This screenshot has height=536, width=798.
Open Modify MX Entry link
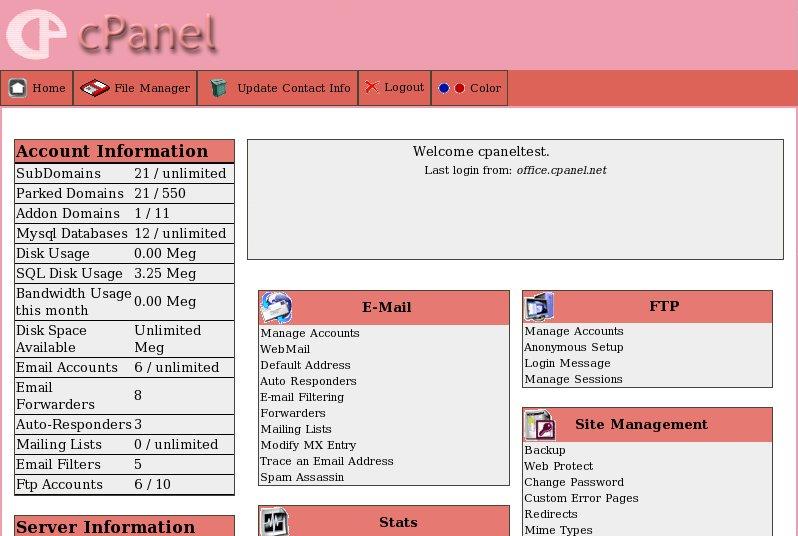(x=308, y=445)
